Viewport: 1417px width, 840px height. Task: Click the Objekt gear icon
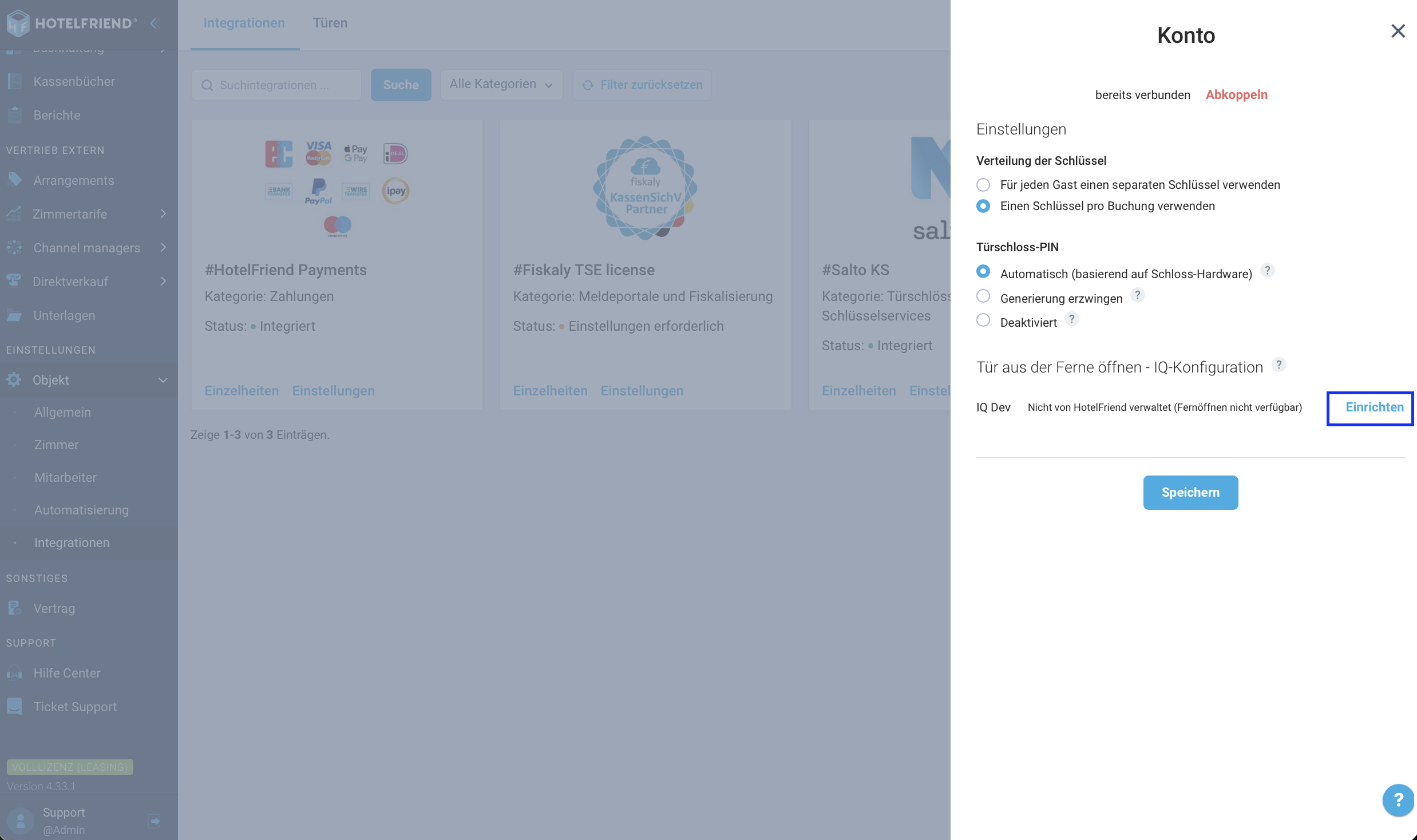pos(14,379)
